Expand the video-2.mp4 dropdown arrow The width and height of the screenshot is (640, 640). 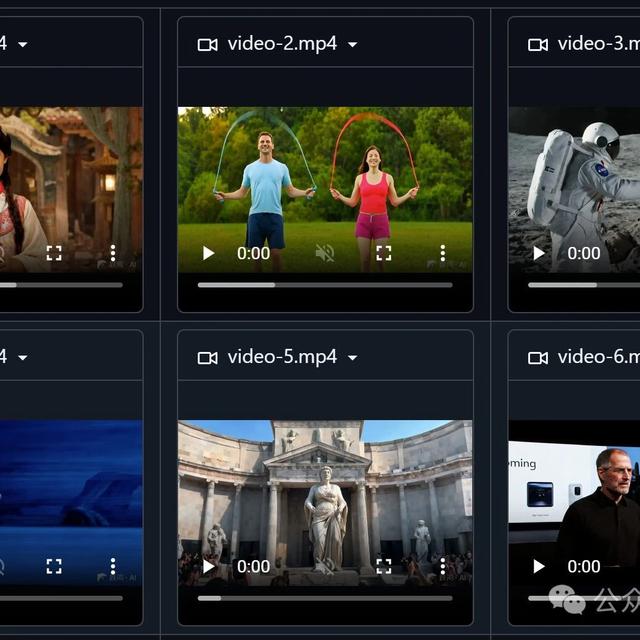pos(353,44)
